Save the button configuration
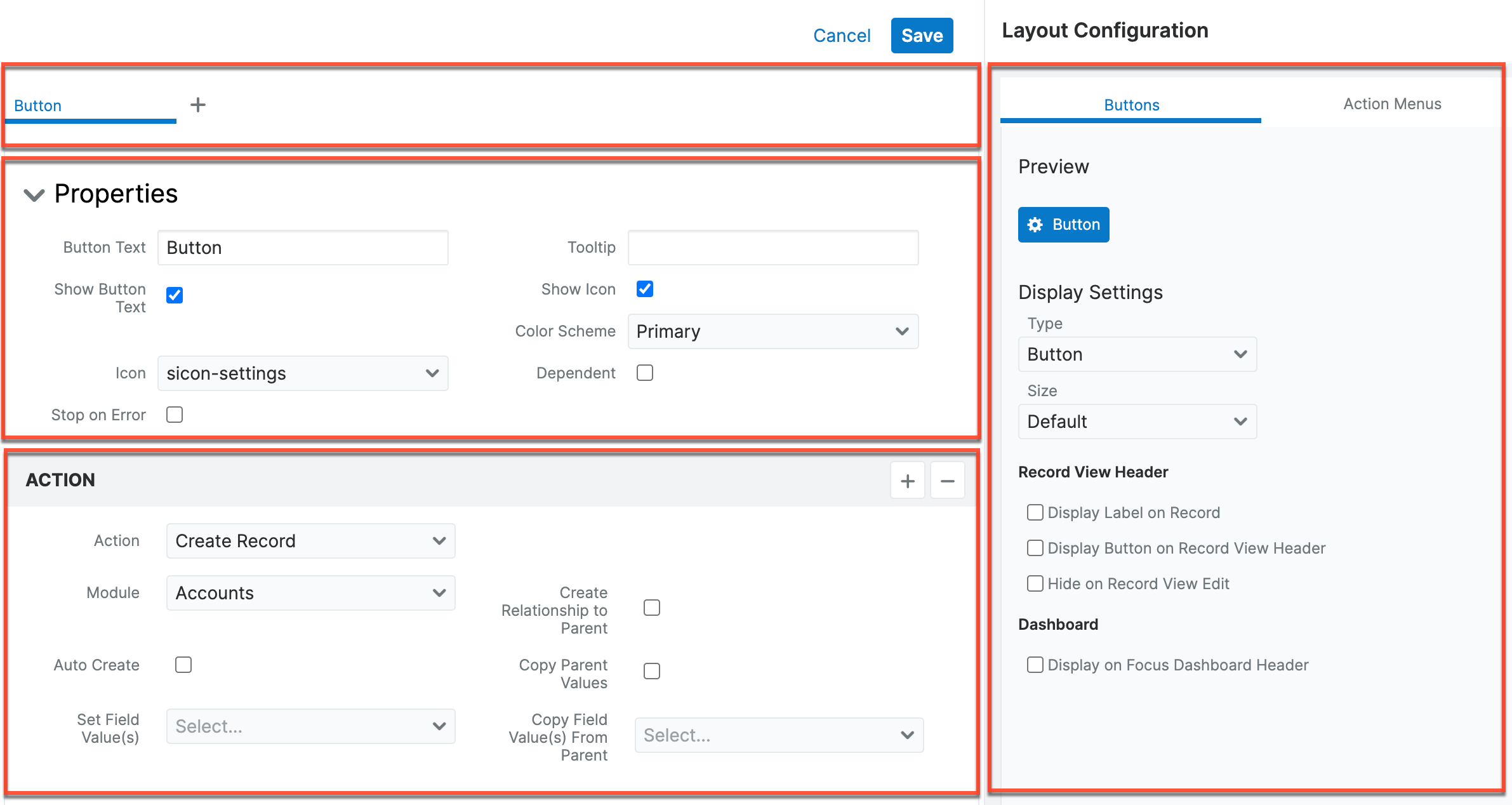This screenshot has width=1512, height=805. coord(922,36)
